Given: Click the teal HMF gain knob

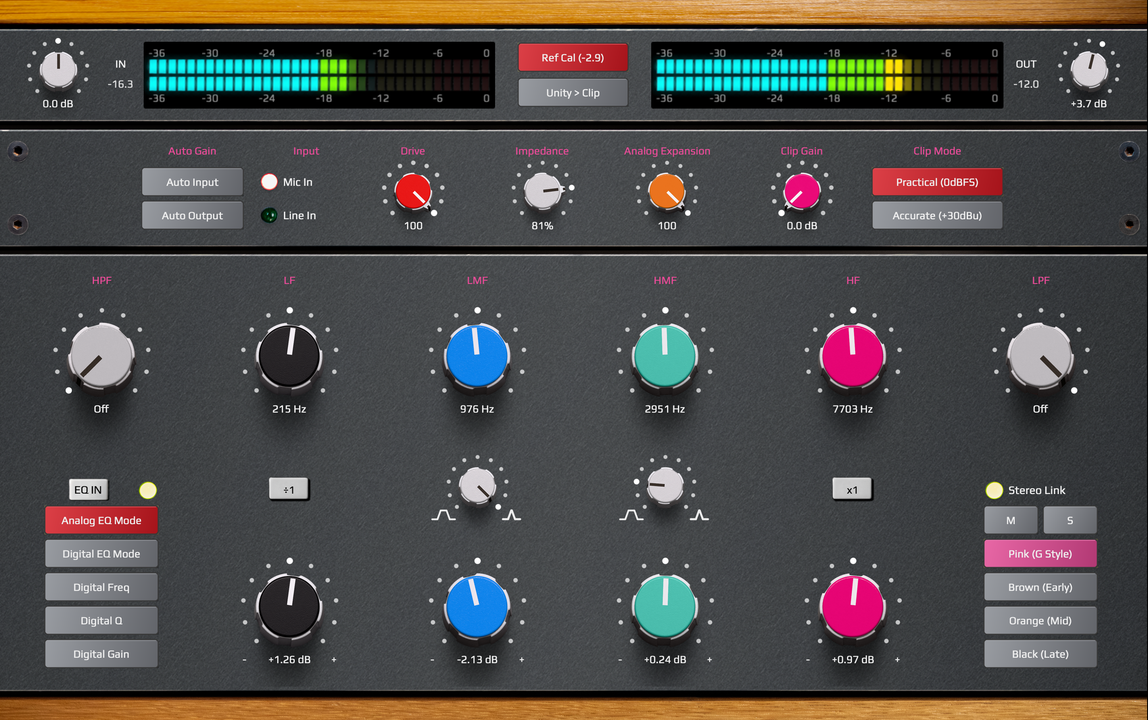Looking at the screenshot, I should point(665,606).
